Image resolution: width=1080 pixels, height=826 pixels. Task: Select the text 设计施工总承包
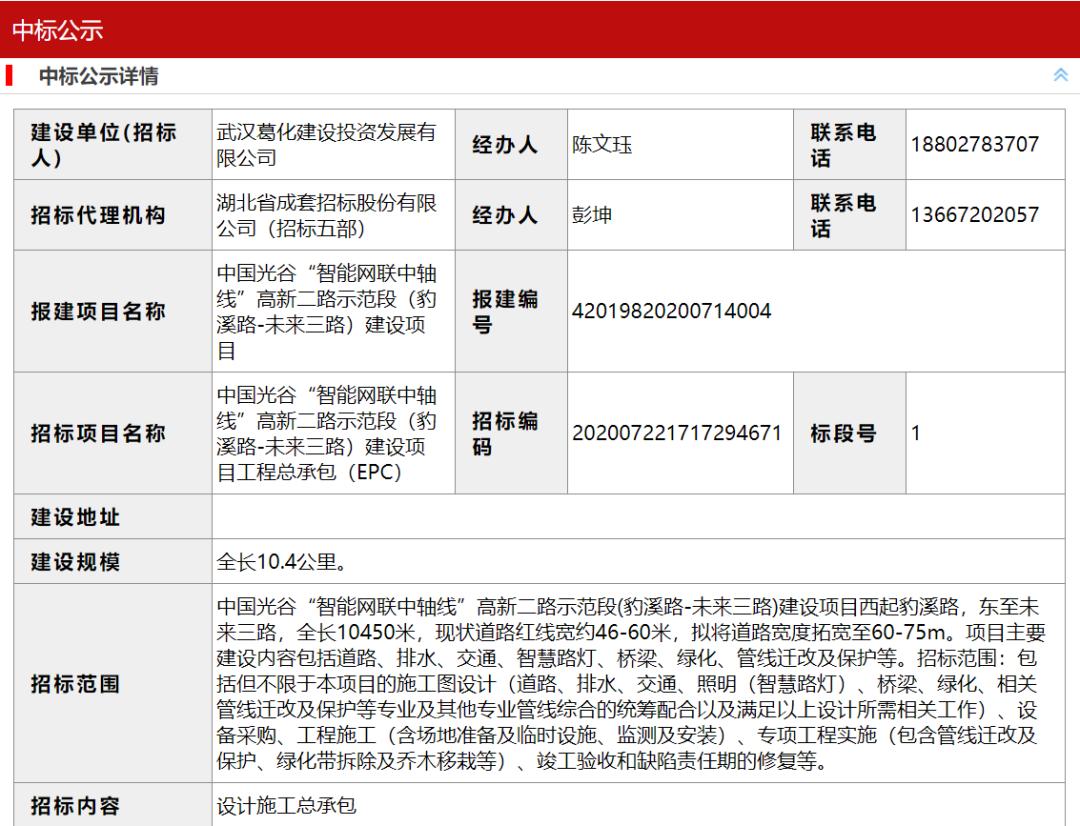coord(286,805)
